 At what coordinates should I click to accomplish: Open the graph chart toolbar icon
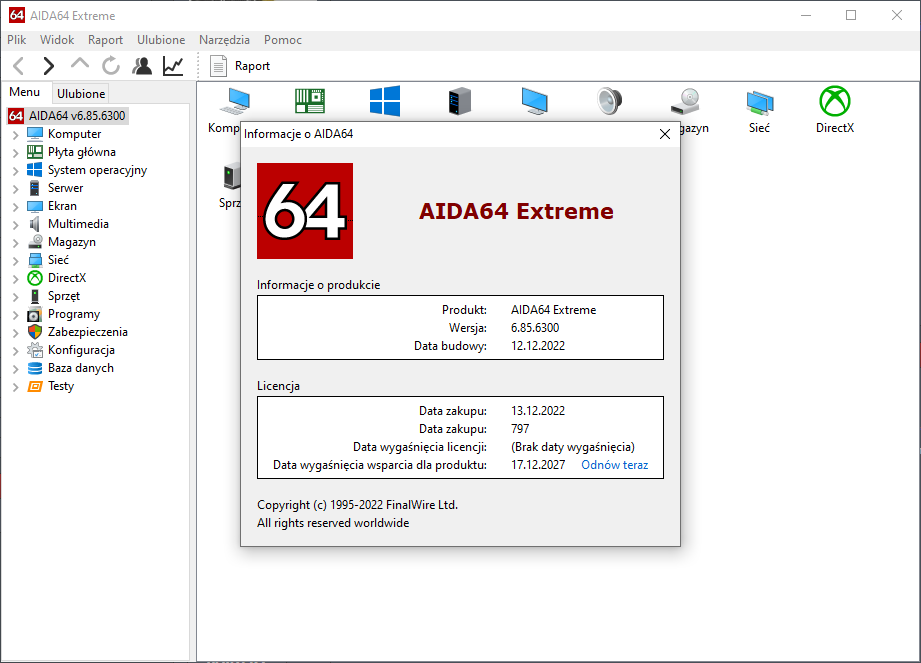point(173,66)
